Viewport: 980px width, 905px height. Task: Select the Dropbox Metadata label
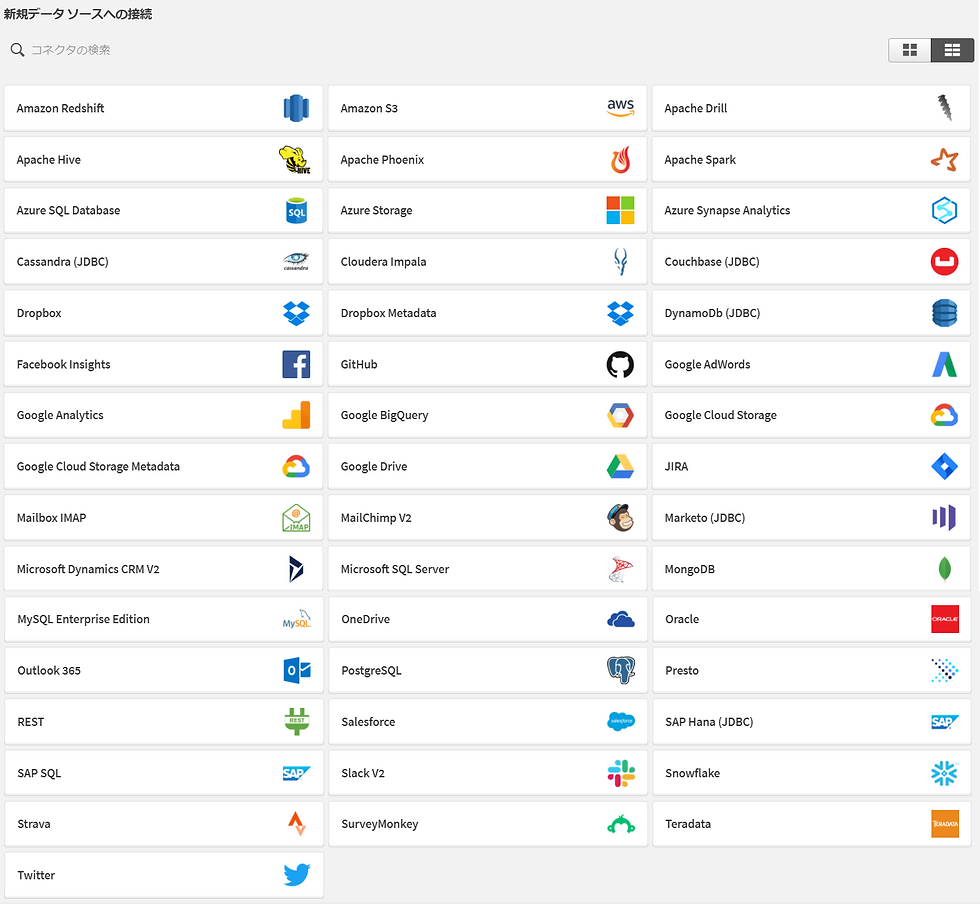click(388, 313)
